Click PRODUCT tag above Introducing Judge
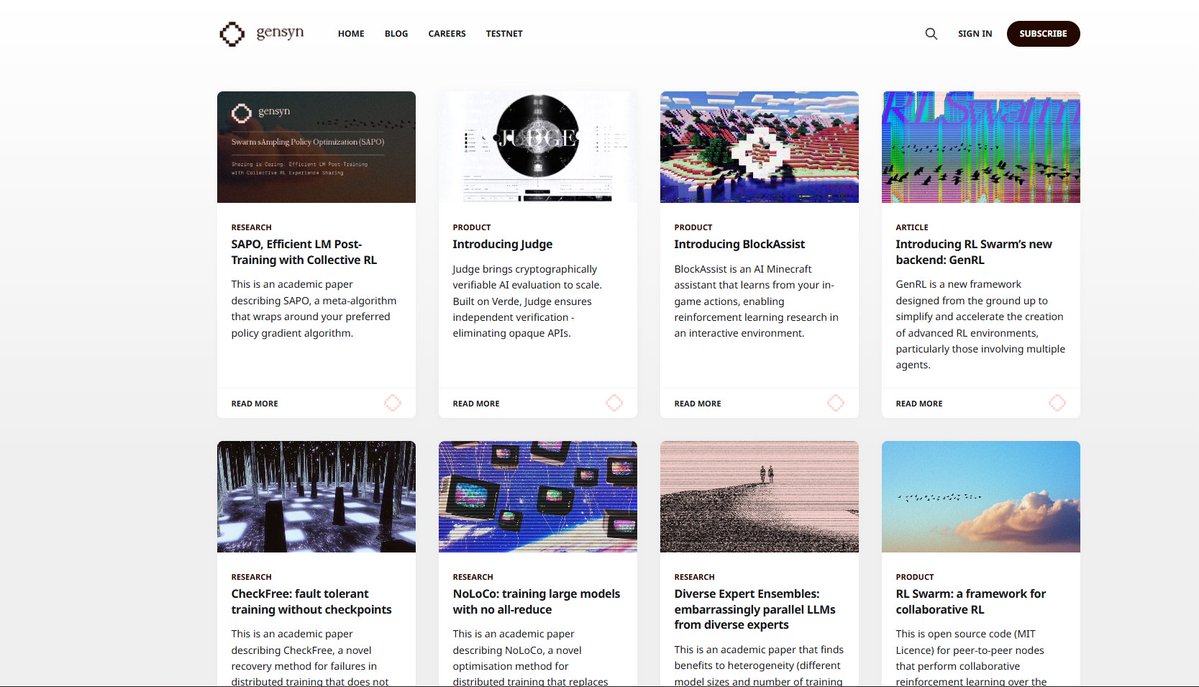This screenshot has width=1199, height=687. [x=472, y=227]
